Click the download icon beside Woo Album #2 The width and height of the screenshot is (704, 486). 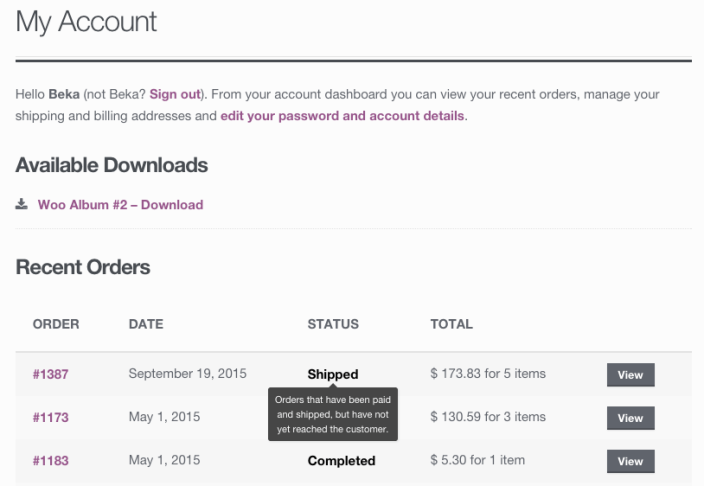[21, 204]
